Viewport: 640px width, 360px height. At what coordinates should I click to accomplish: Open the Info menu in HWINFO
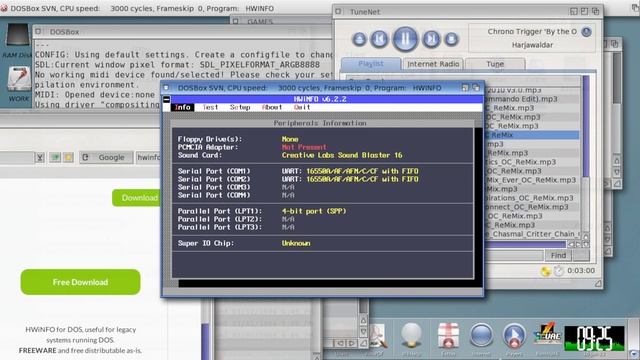tap(182, 107)
